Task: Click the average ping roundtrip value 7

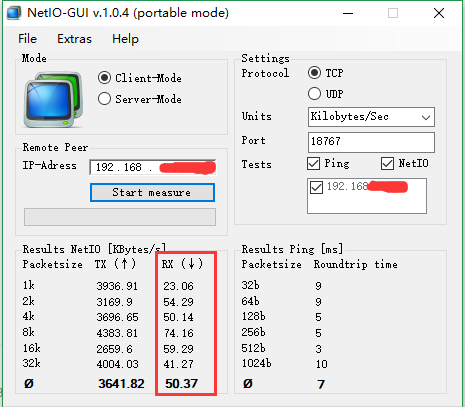Action: 321,384
